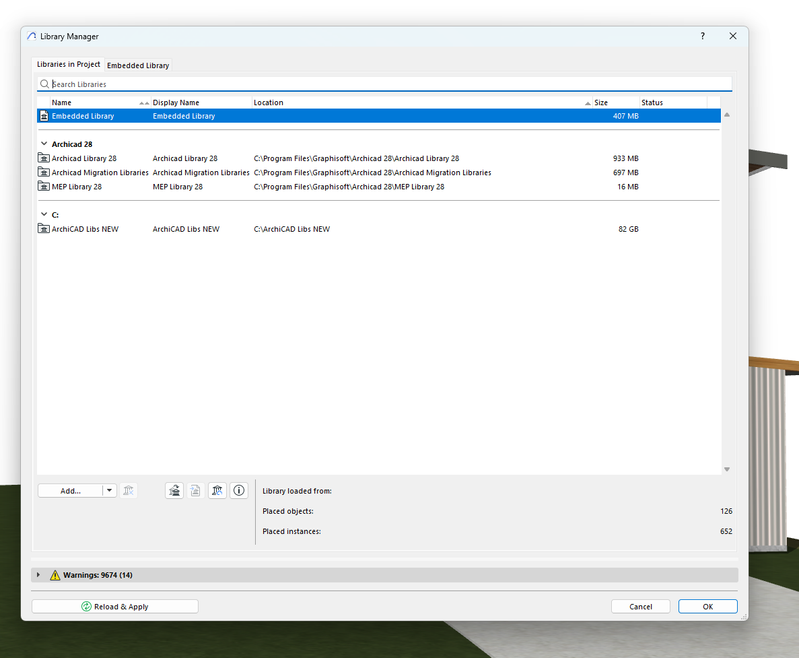Switch to Libraries in Project tab
This screenshot has width=799, height=658.
[68, 64]
